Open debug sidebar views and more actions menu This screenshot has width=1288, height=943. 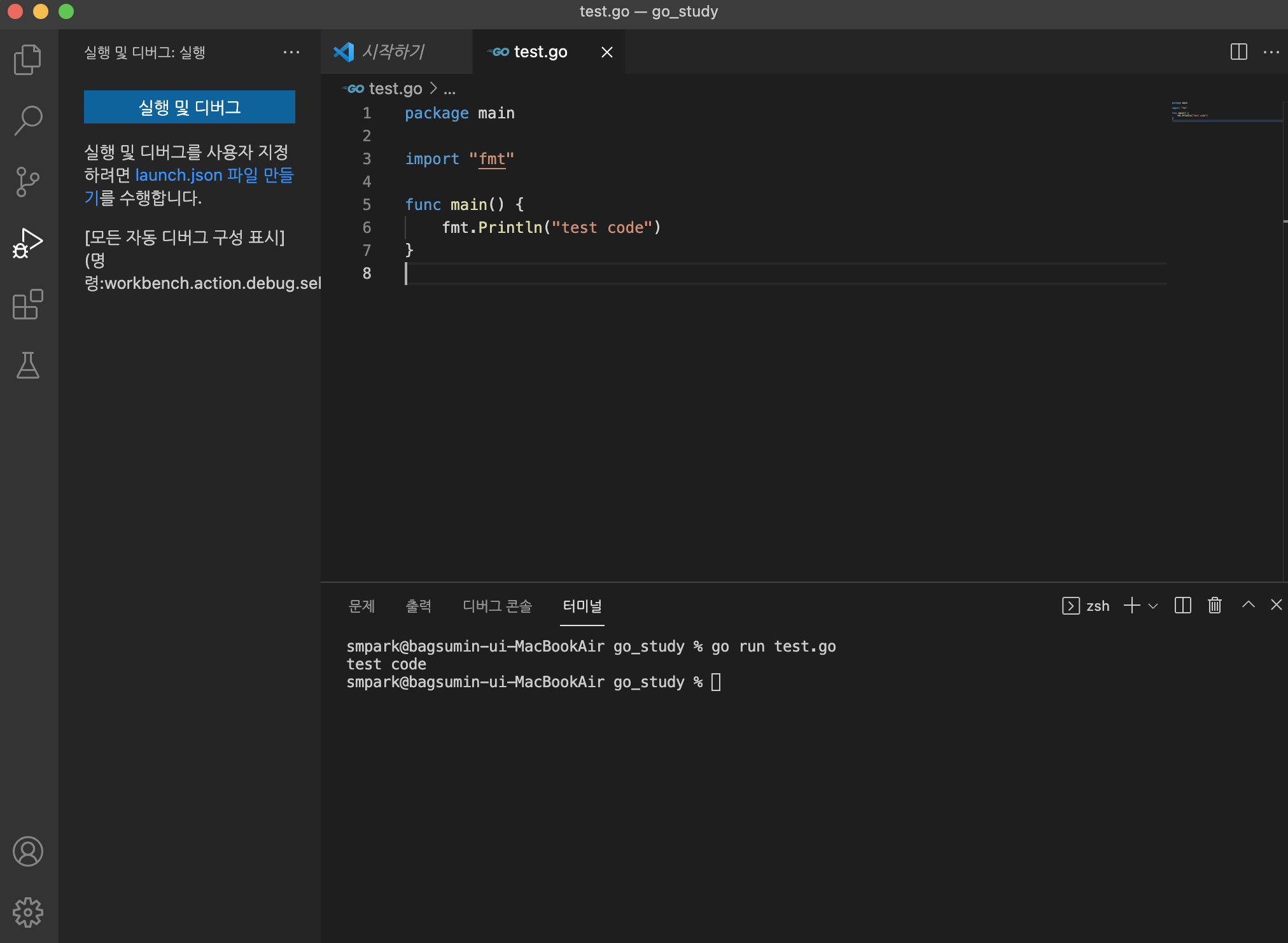pos(291,52)
